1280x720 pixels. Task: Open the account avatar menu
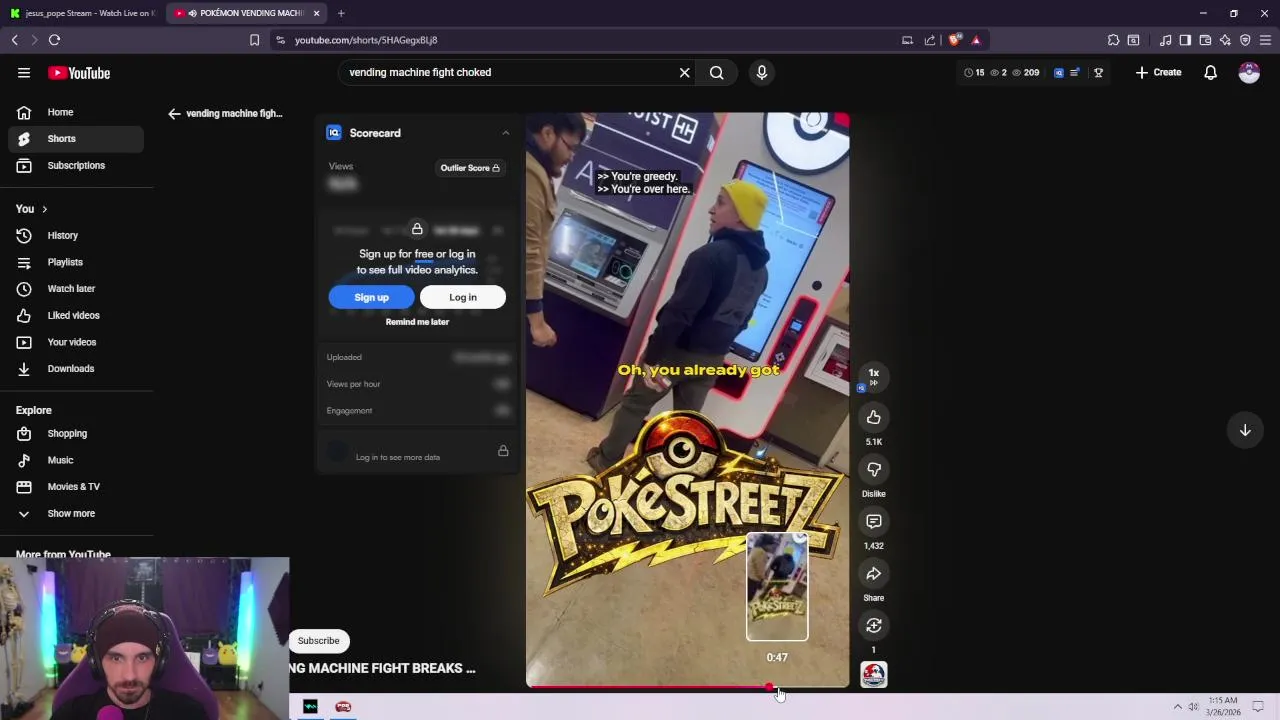[x=1249, y=72]
